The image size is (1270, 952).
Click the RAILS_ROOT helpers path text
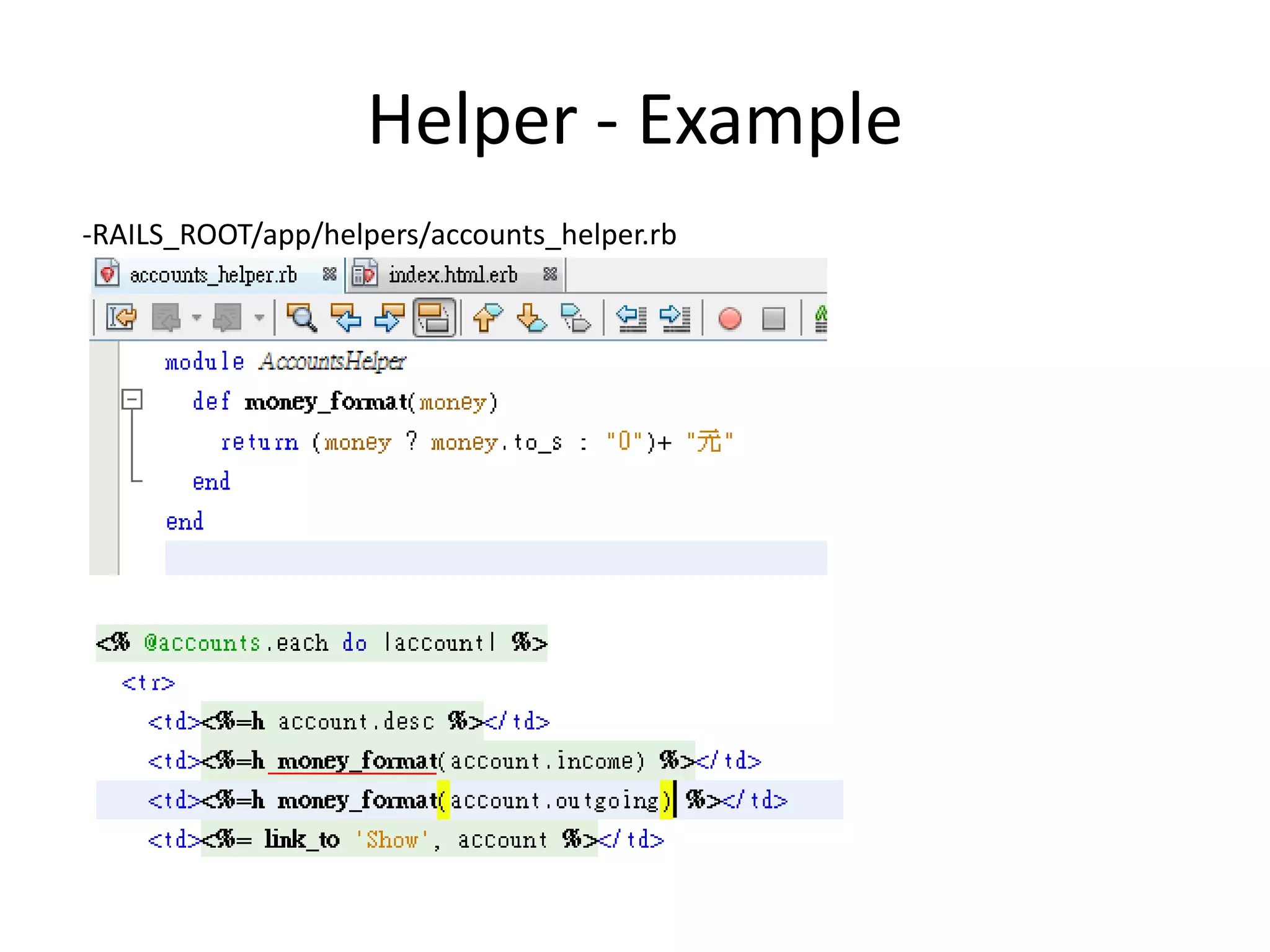pyautogui.click(x=380, y=234)
